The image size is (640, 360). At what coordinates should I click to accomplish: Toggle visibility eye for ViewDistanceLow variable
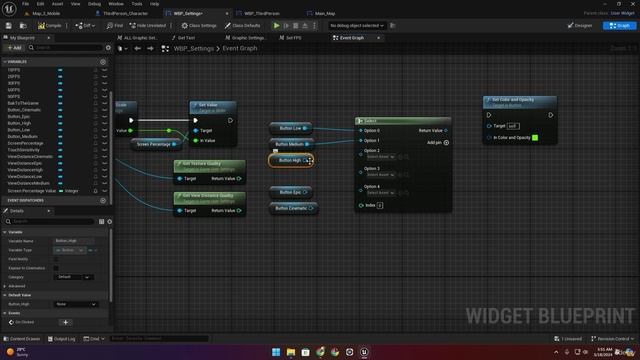[104, 176]
